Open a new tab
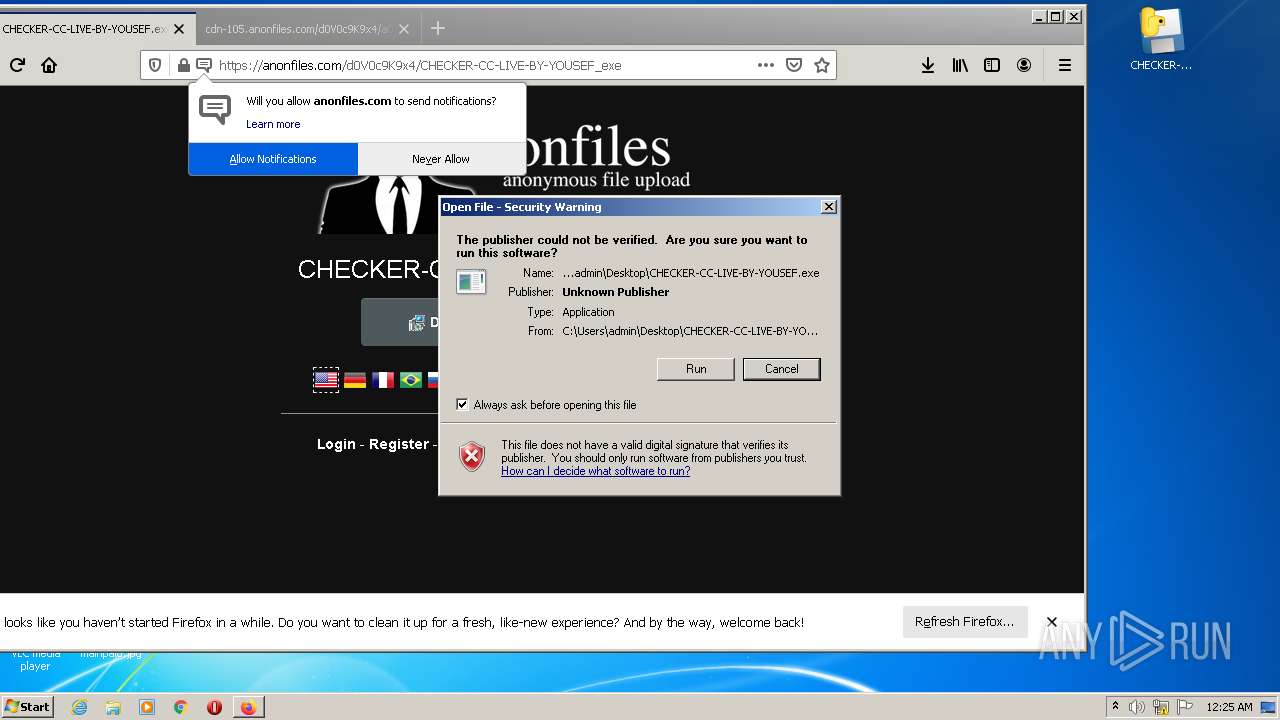 (x=437, y=29)
